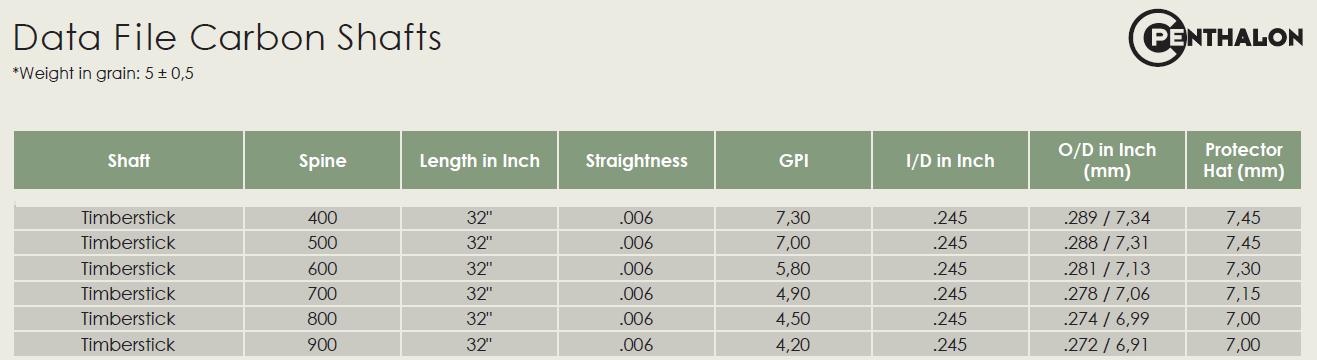Click the Straightness column header
The width and height of the screenshot is (1317, 360).
637,160
